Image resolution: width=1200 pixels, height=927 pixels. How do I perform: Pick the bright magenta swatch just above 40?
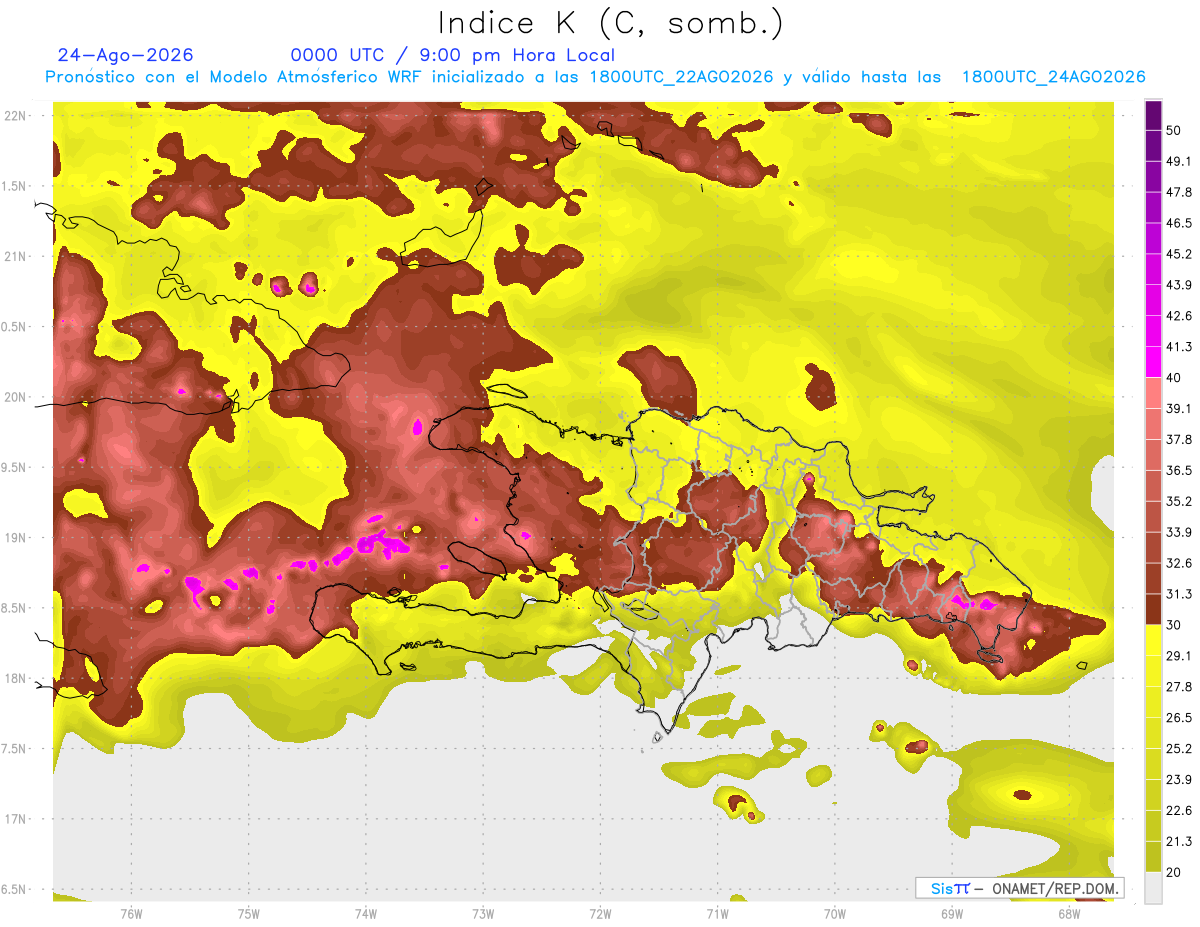coord(1154,362)
